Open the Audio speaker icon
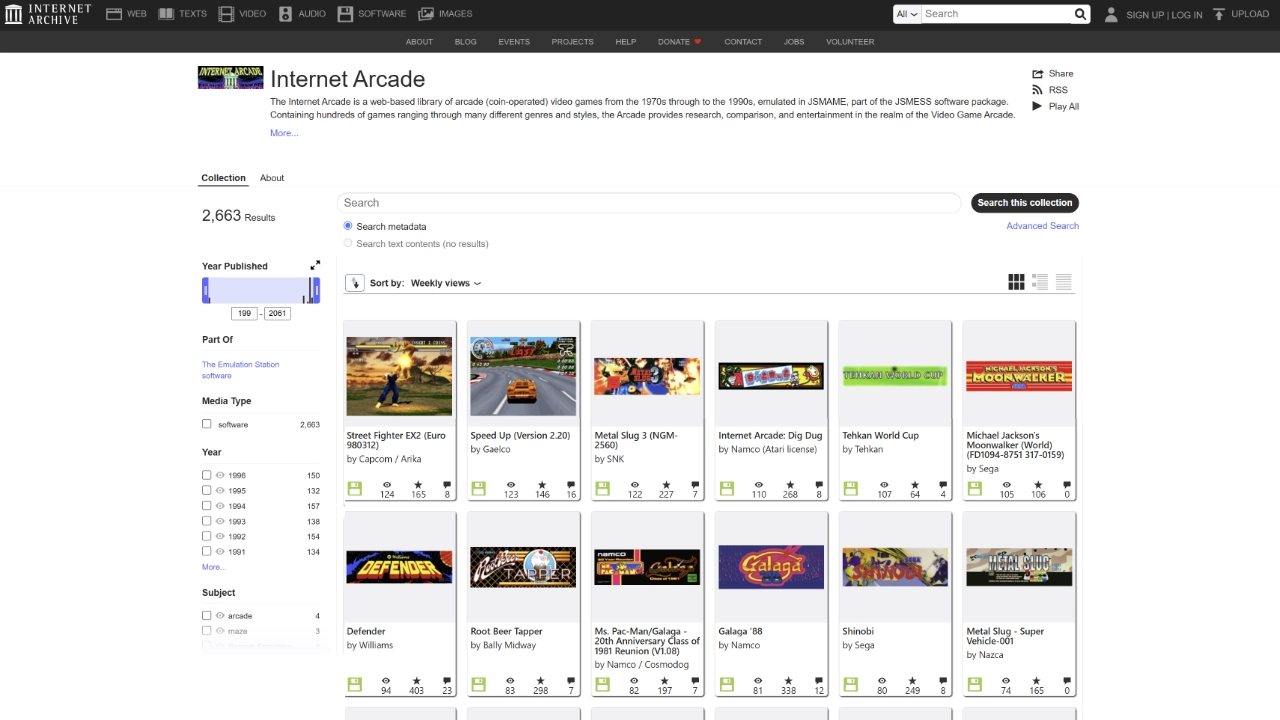The width and height of the screenshot is (1280, 720). (286, 14)
